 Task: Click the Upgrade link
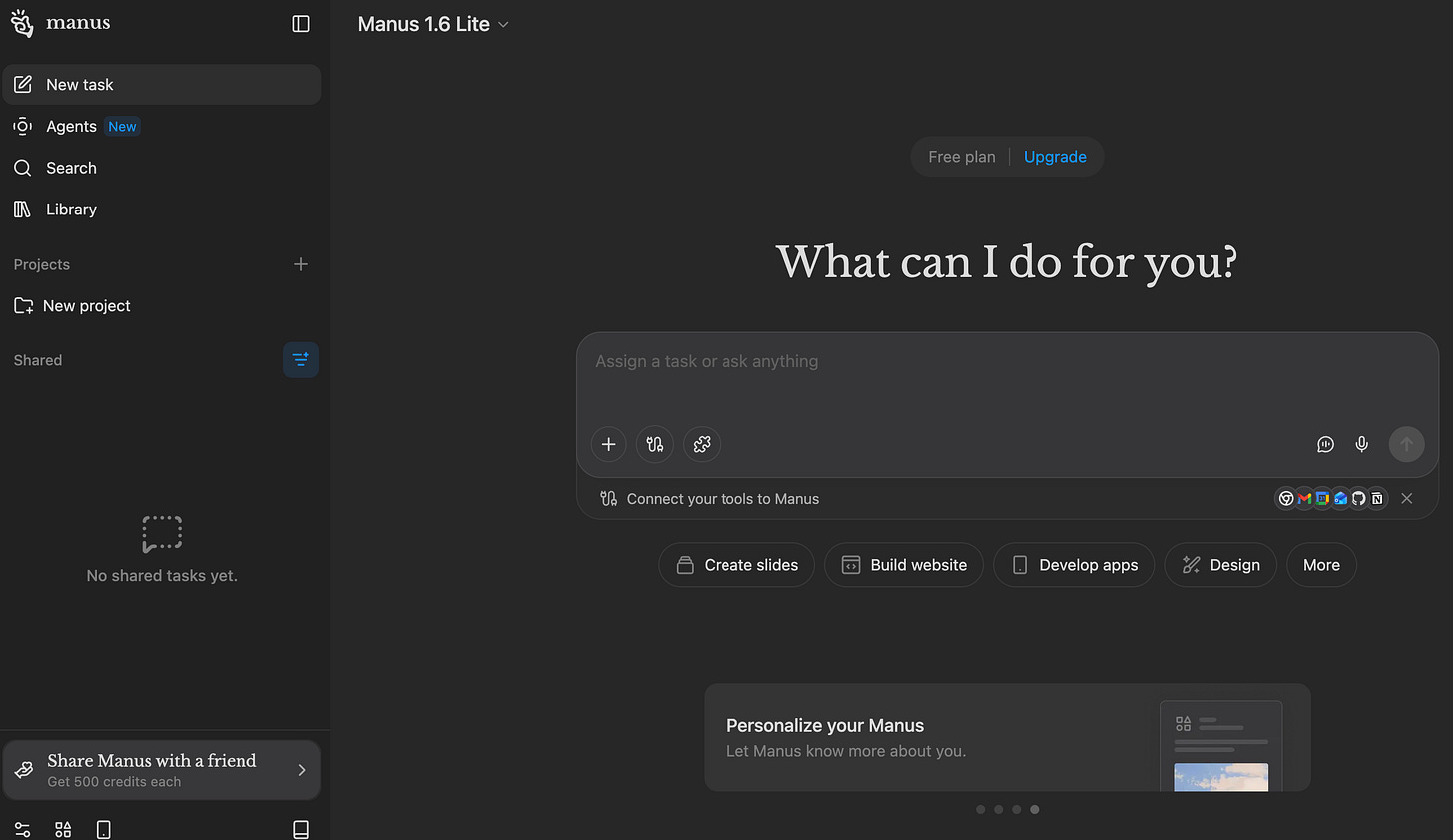click(x=1055, y=157)
